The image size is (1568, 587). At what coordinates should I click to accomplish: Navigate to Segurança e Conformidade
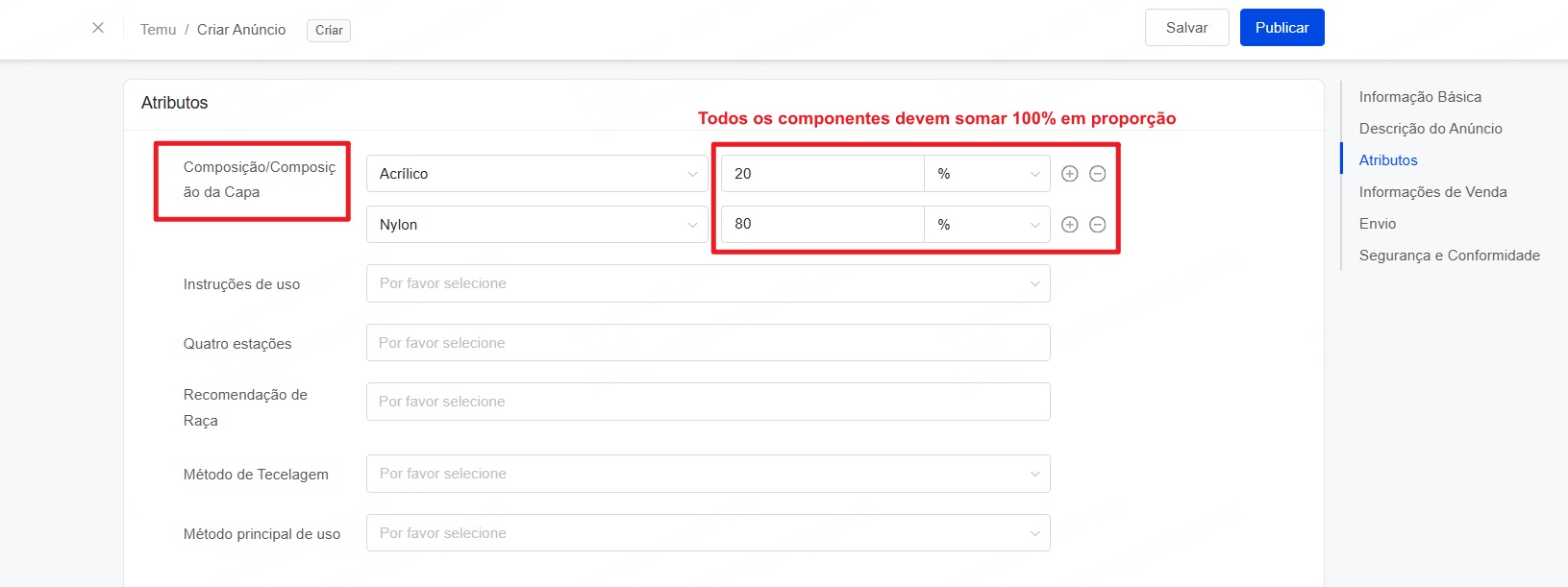[1449, 256]
